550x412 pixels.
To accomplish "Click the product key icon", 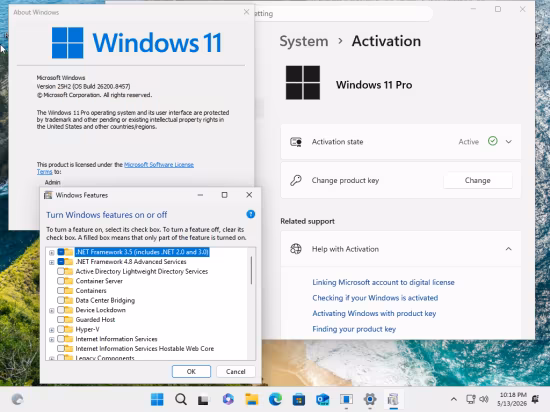I will pos(296,180).
